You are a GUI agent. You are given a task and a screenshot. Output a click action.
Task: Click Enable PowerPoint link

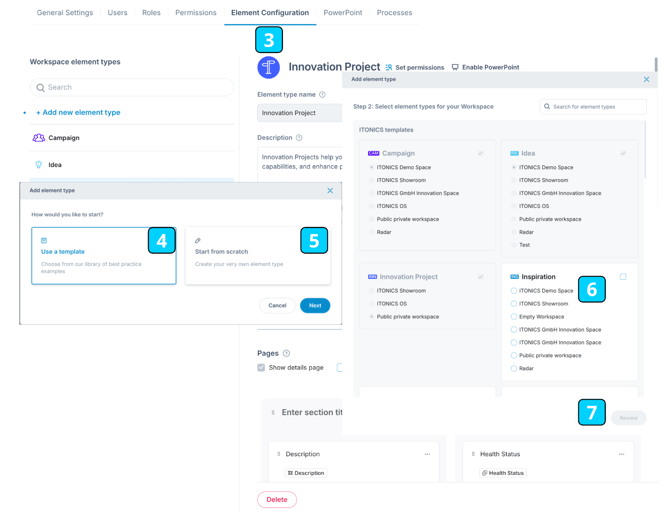pyautogui.click(x=486, y=67)
